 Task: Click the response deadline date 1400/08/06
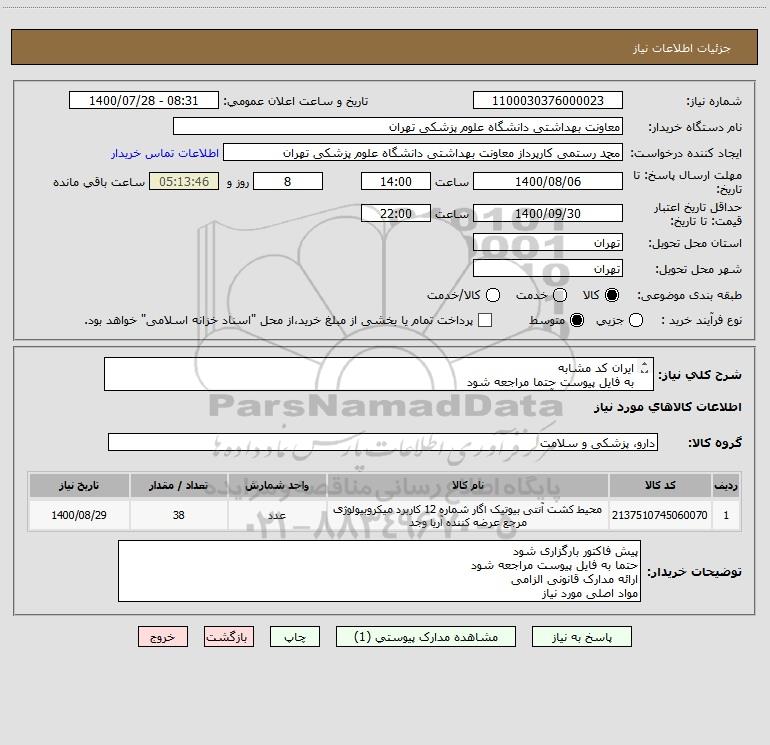548,181
